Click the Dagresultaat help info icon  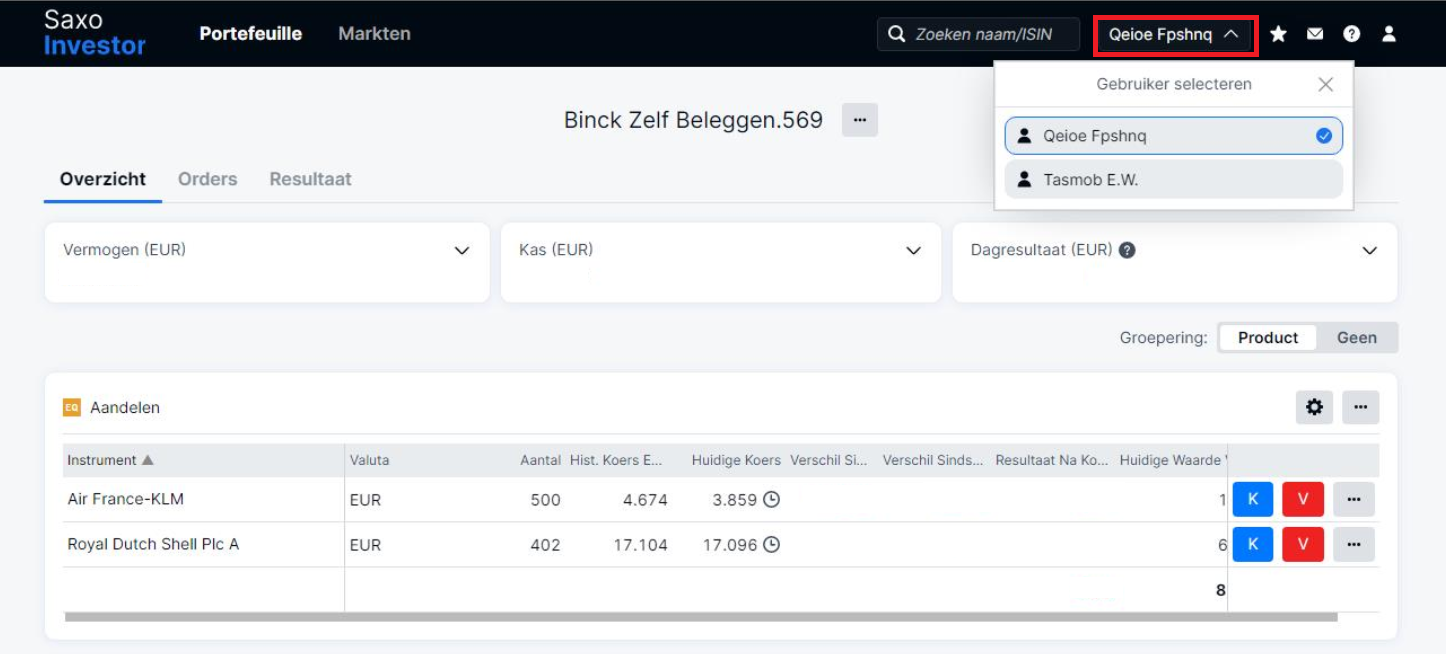click(x=1127, y=250)
